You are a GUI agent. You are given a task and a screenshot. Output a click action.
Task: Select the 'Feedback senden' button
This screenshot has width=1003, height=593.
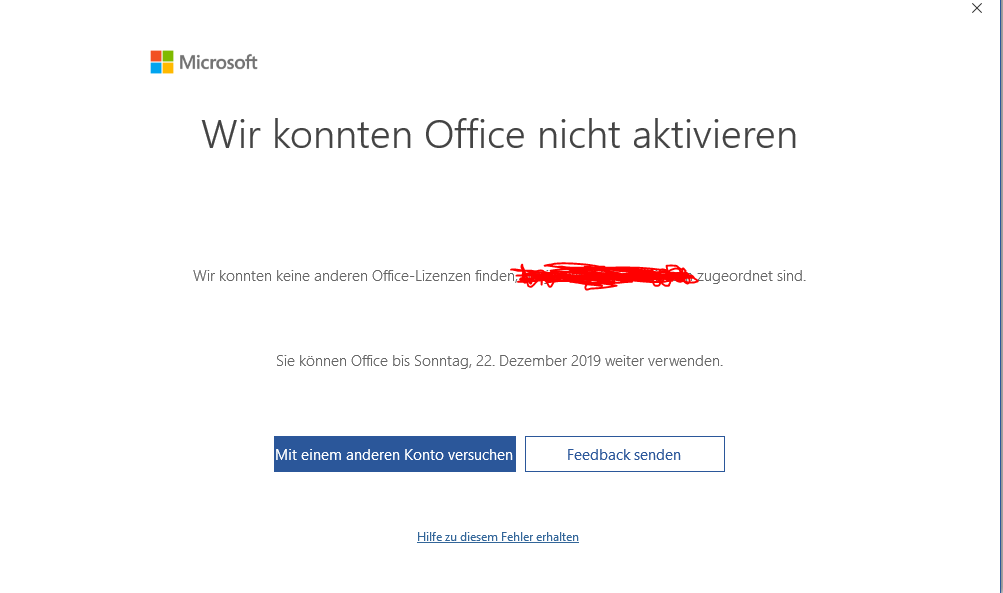(x=624, y=454)
